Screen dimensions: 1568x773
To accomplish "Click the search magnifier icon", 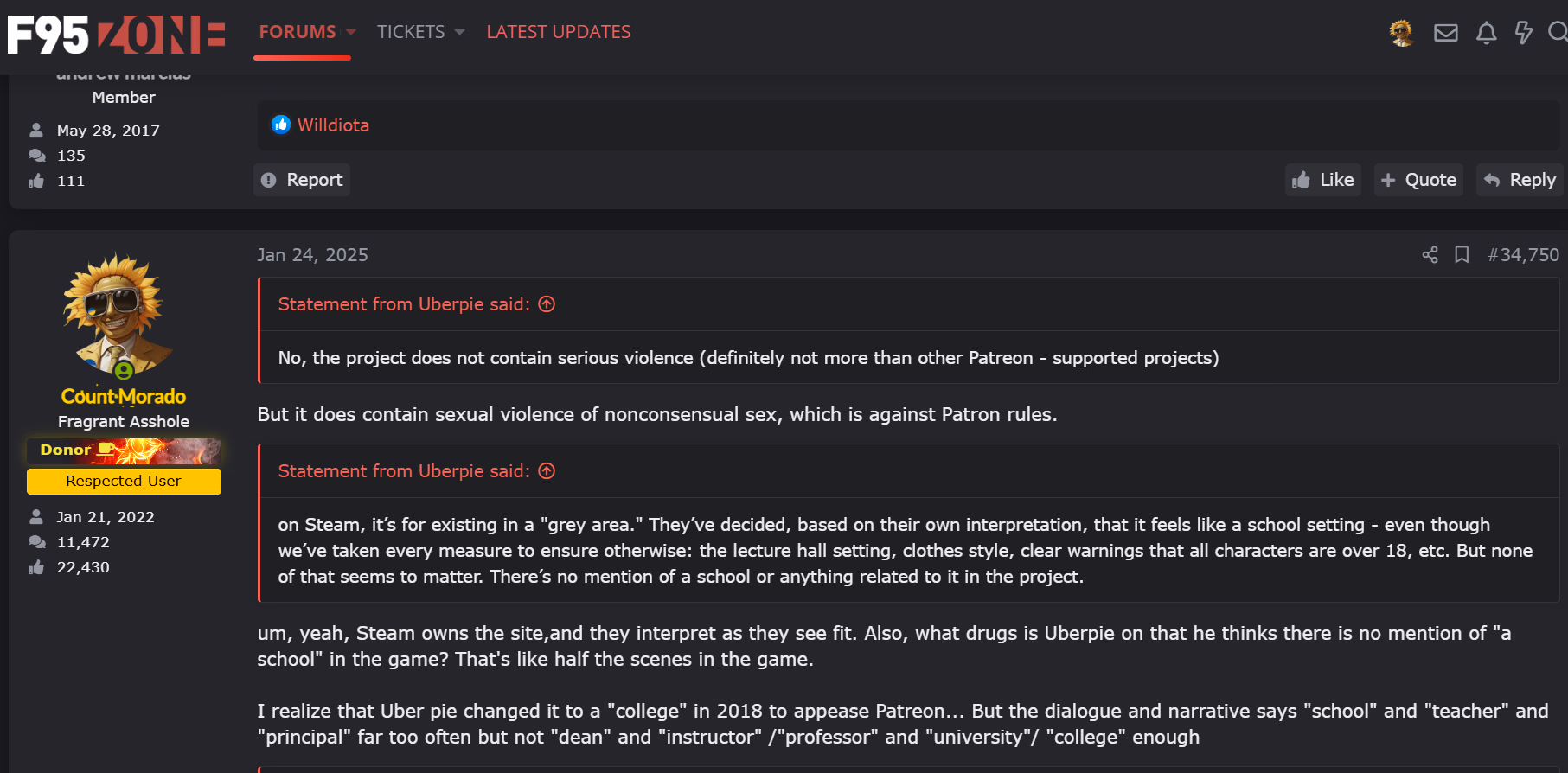I will (1557, 33).
